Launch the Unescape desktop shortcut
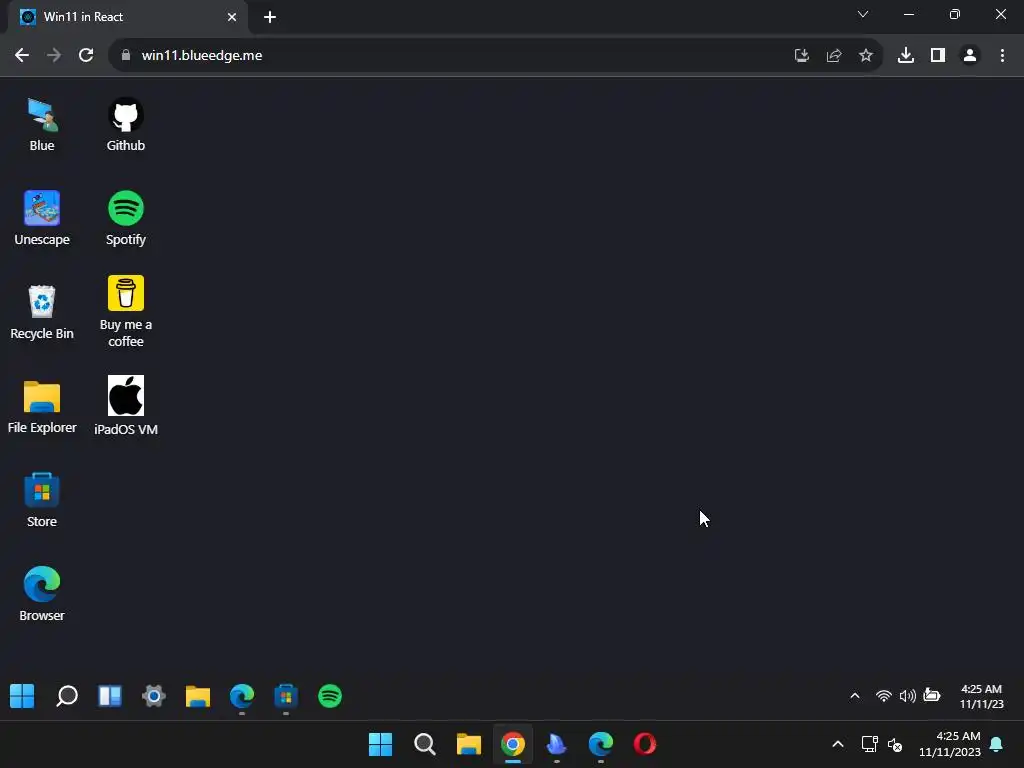Screen dimensions: 1024x768 pyautogui.click(x=42, y=219)
